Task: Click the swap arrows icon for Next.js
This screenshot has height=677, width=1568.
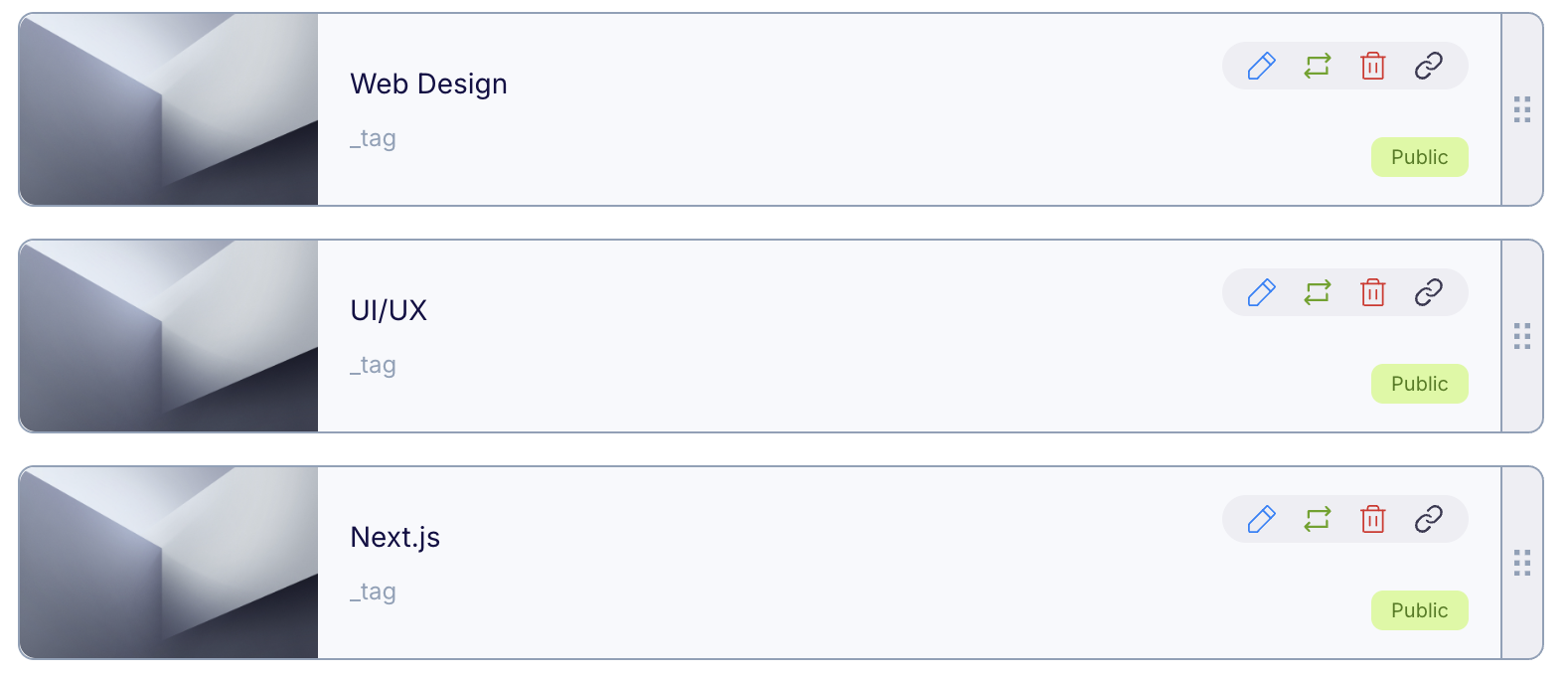Action: (1318, 519)
